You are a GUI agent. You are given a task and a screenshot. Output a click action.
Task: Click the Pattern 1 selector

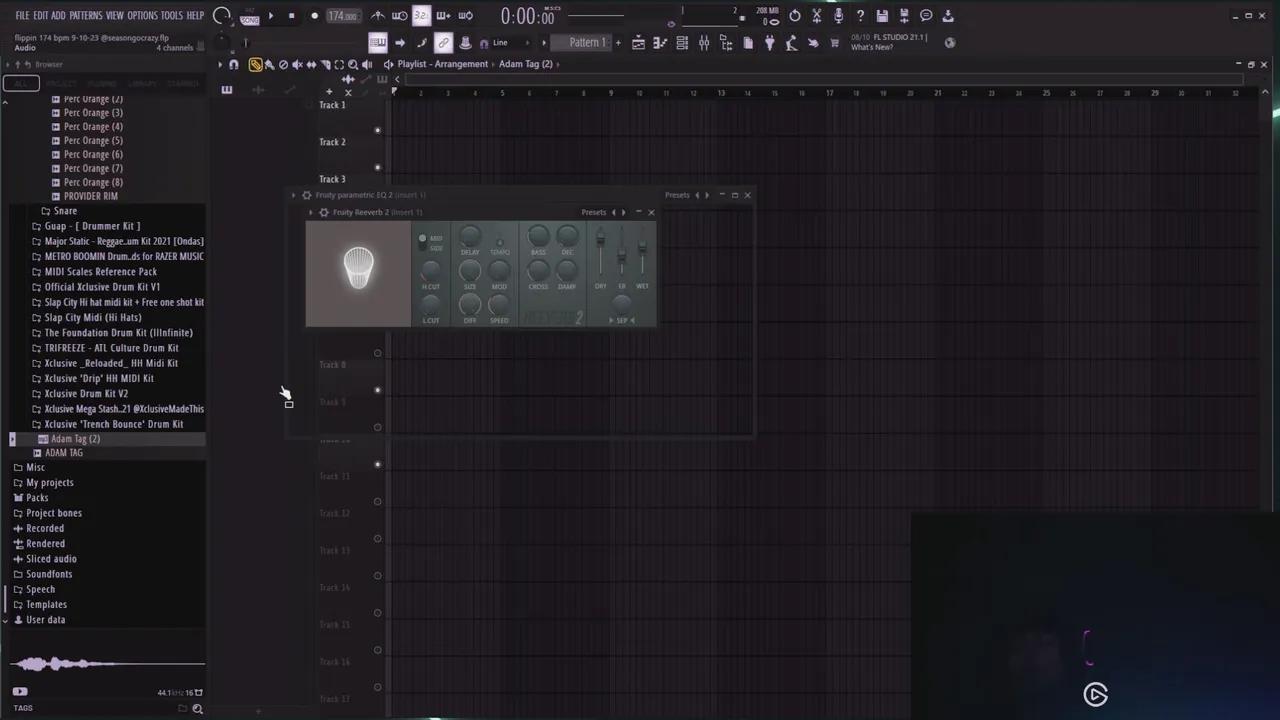[587, 43]
